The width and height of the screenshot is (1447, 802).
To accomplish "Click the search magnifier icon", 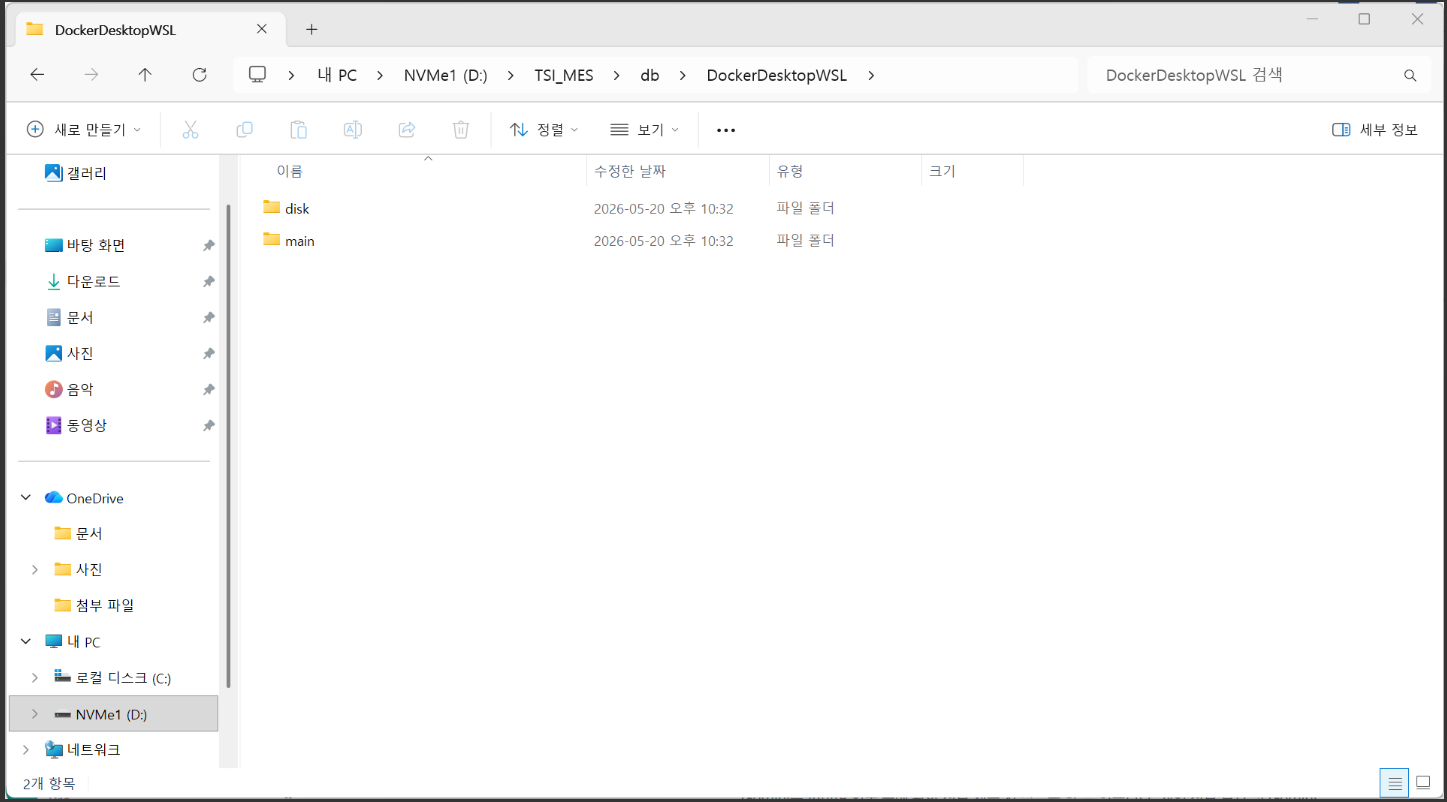I will tap(1410, 75).
